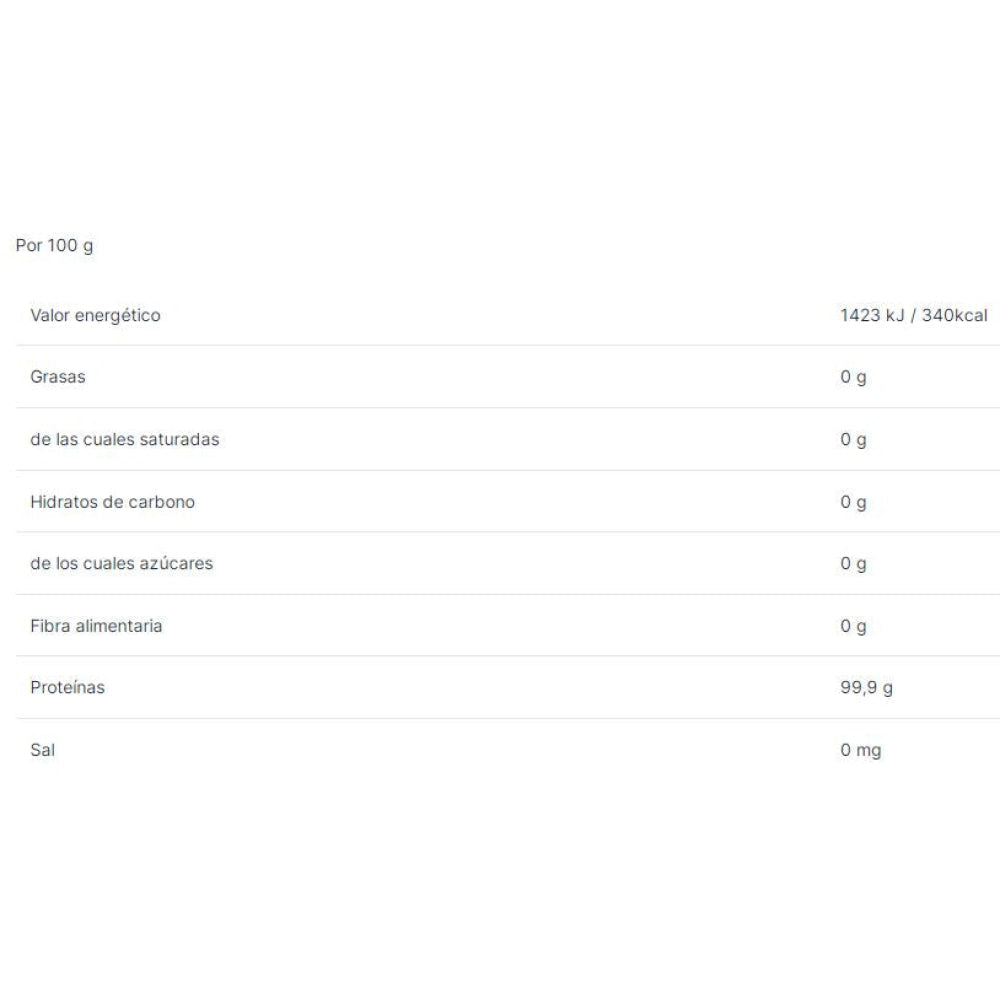Click the word 'Fibra'
Screen dimensions: 1000x1000
[x=50, y=627]
